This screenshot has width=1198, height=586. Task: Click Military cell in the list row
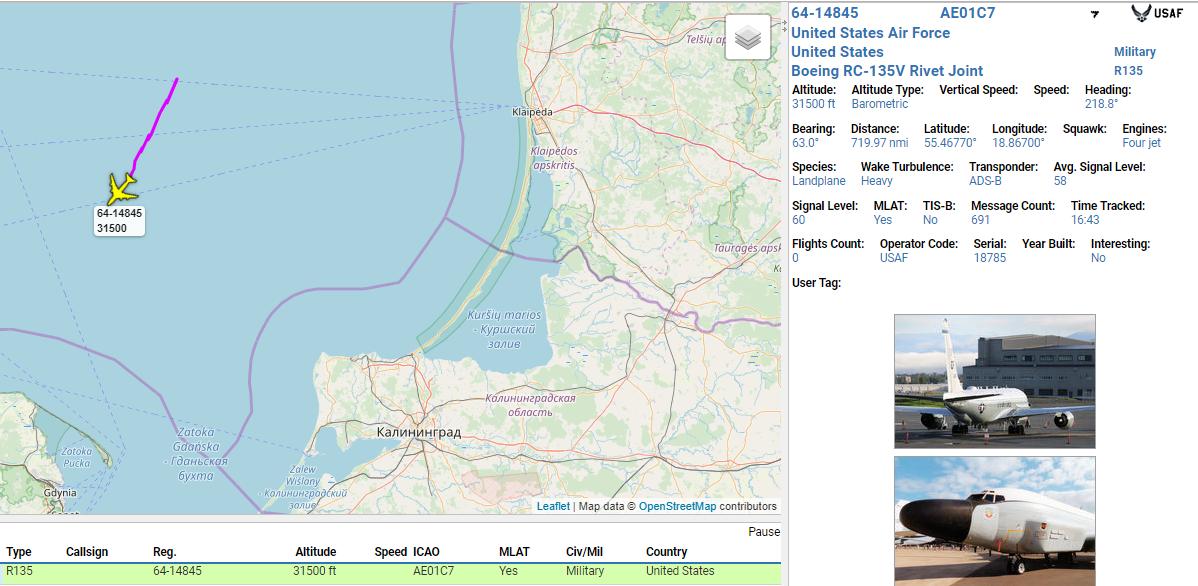[x=584, y=571]
